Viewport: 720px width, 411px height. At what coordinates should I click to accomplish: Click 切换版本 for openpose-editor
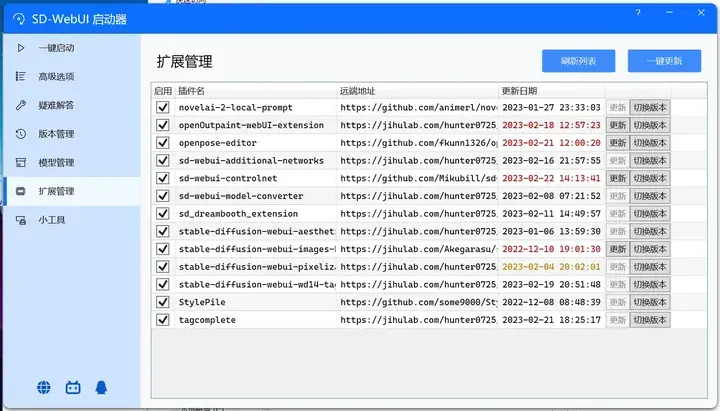[x=650, y=143]
